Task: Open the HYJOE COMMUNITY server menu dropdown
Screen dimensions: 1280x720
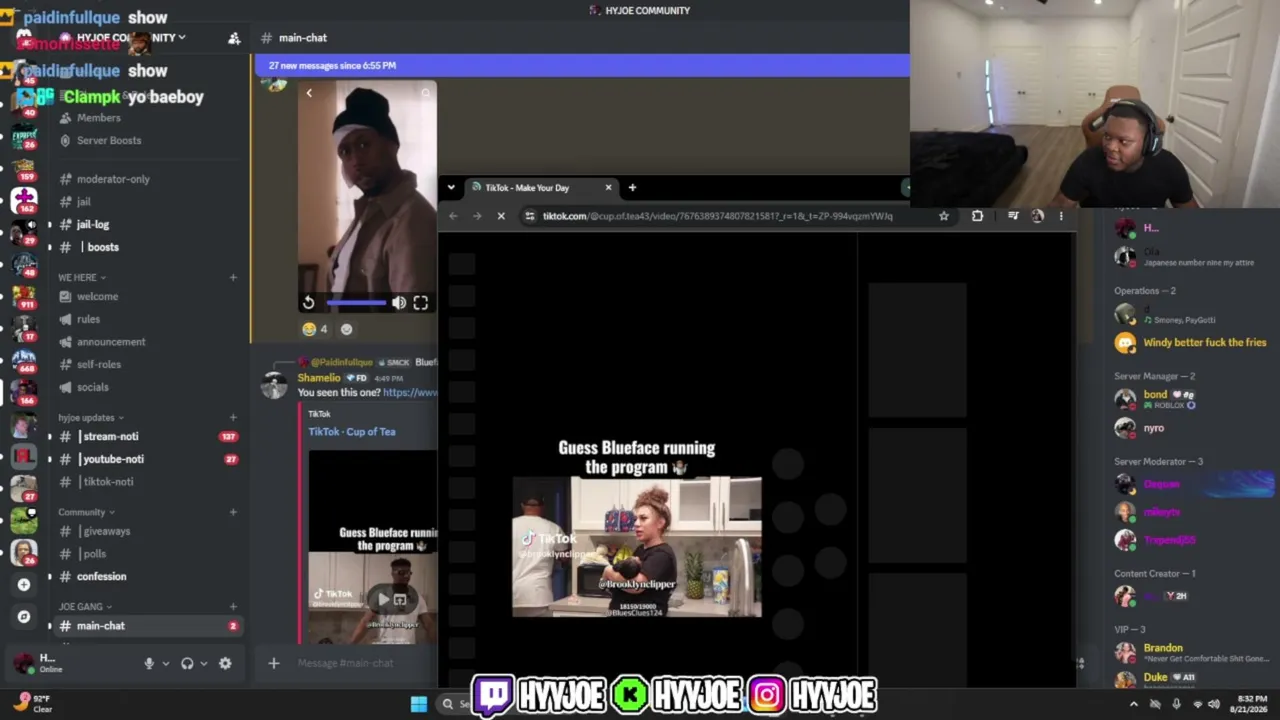Action: [181, 37]
